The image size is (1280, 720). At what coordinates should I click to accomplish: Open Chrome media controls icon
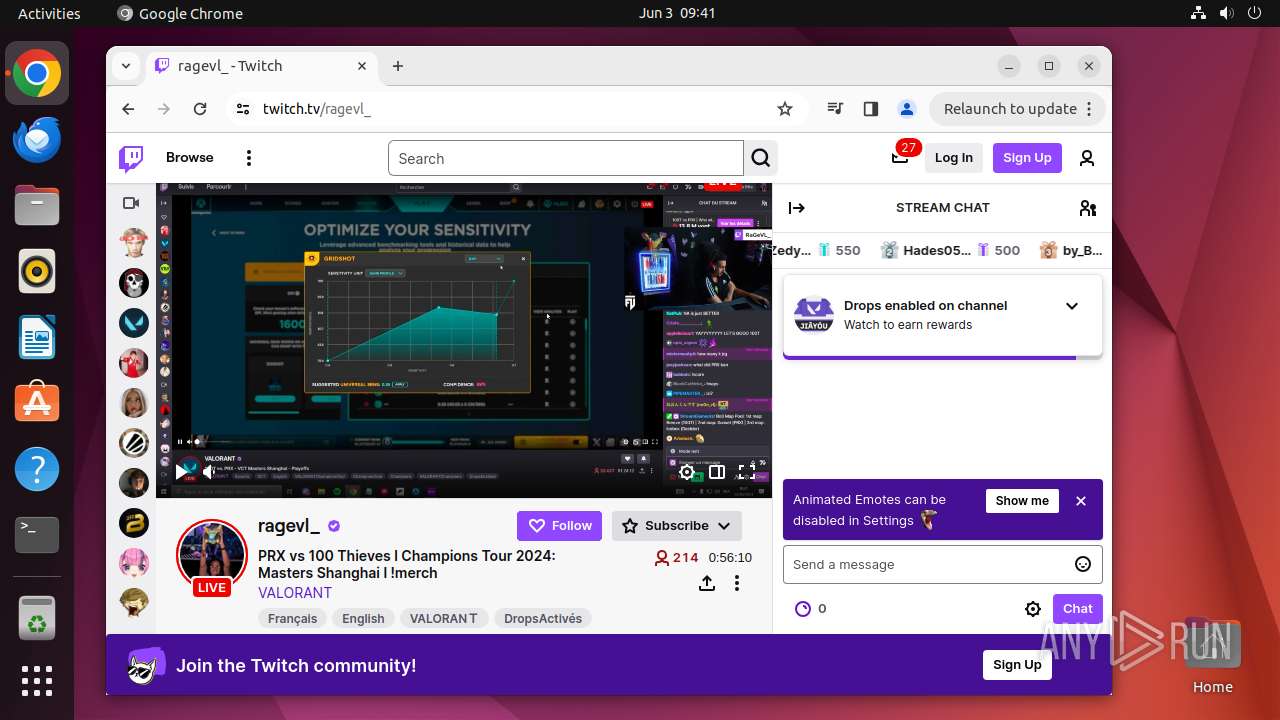(835, 109)
